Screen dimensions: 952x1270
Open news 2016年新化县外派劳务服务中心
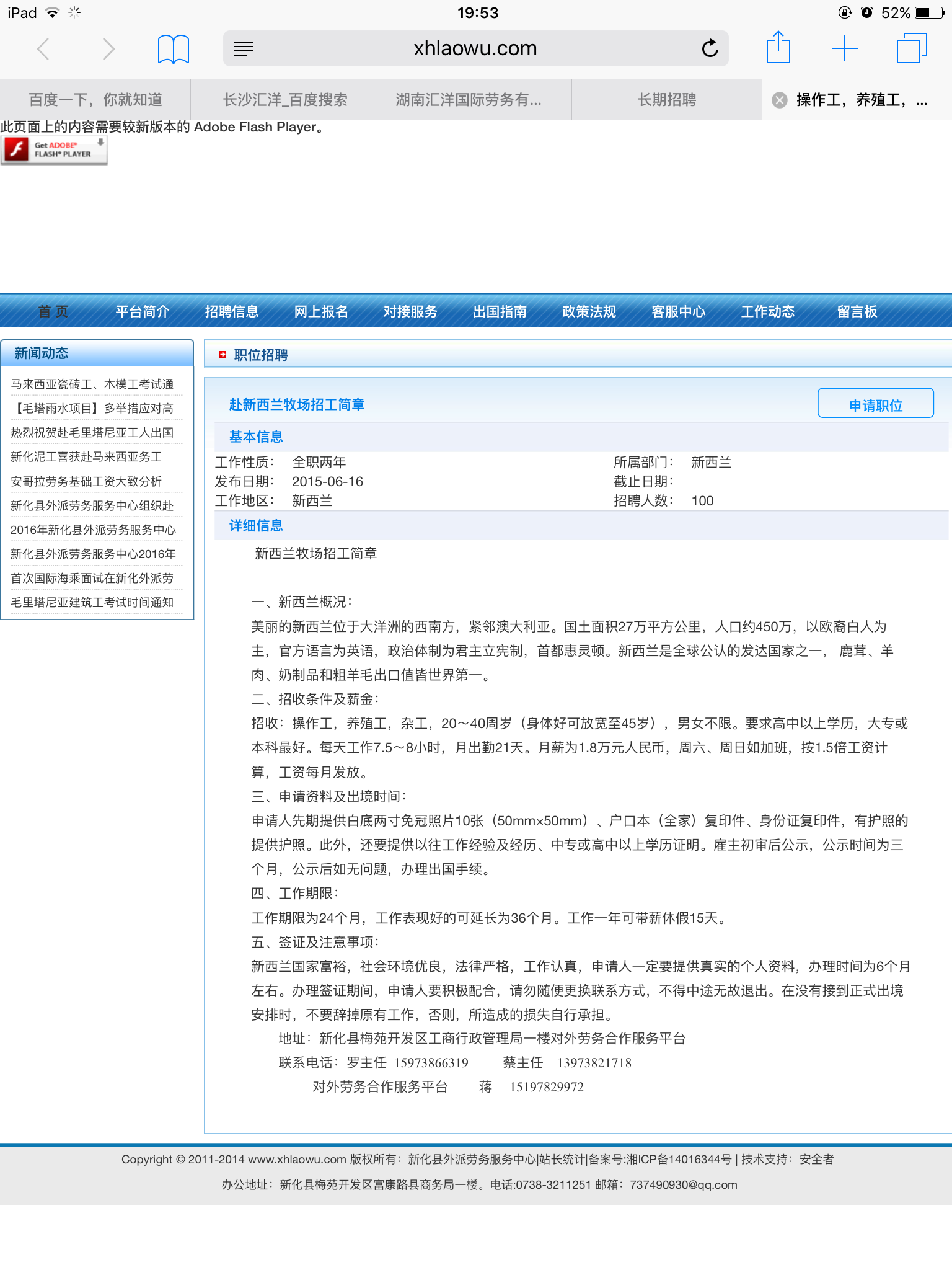pos(93,530)
